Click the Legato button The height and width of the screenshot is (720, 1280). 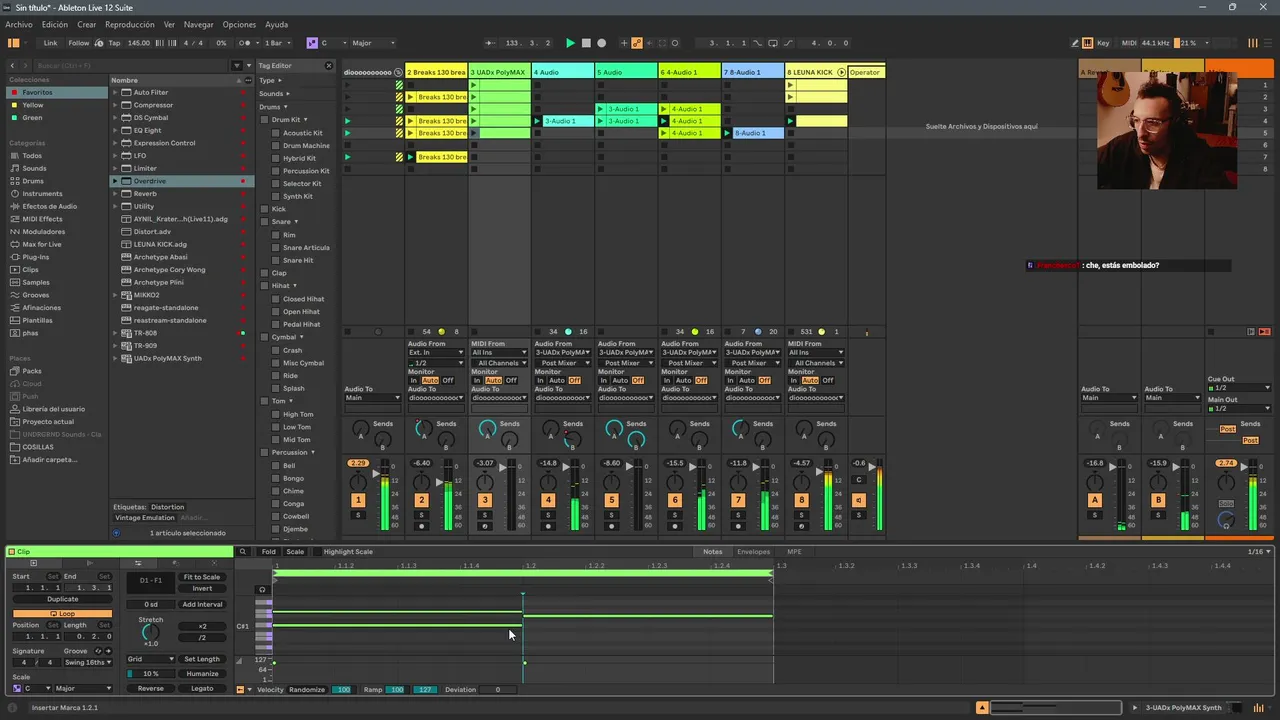click(202, 688)
